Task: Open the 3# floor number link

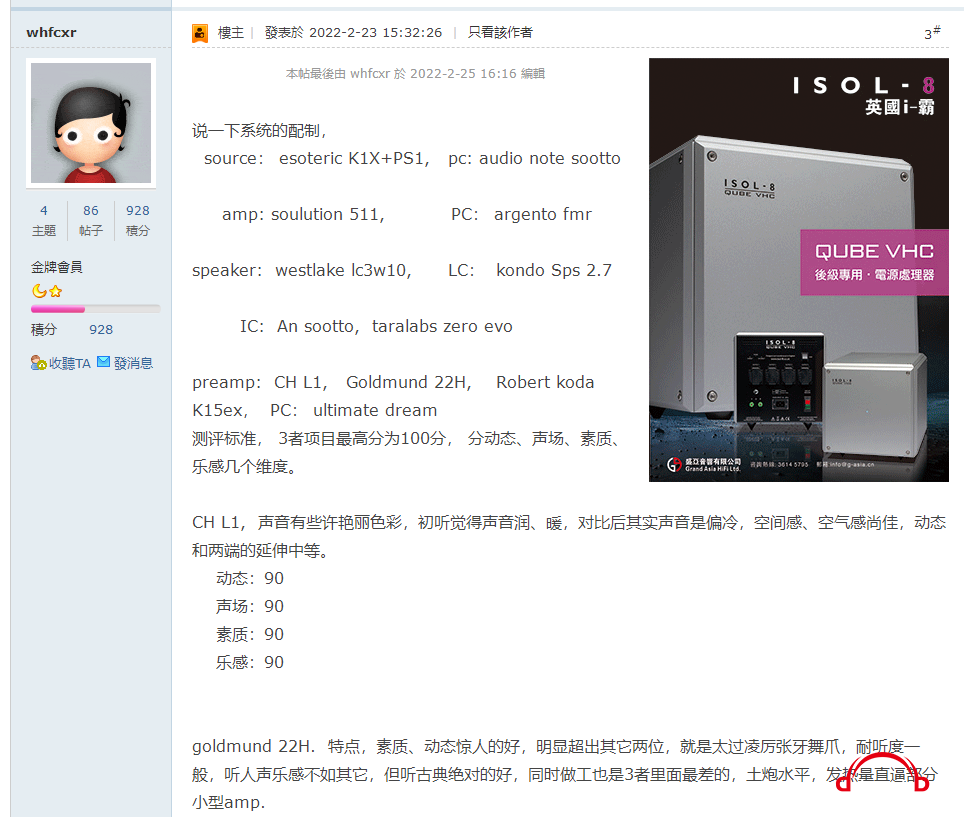Action: coord(932,33)
